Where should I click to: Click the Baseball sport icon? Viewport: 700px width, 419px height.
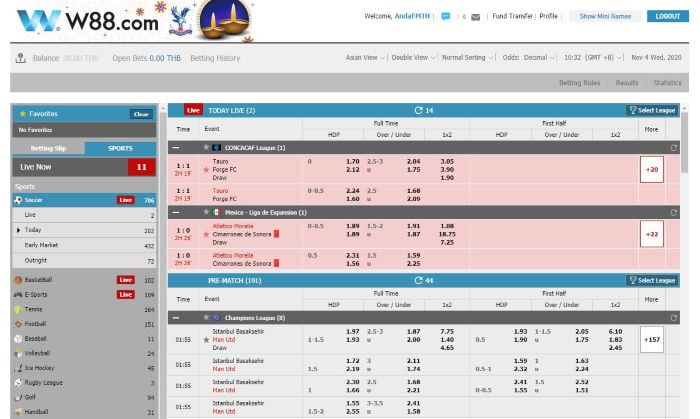(x=18, y=339)
